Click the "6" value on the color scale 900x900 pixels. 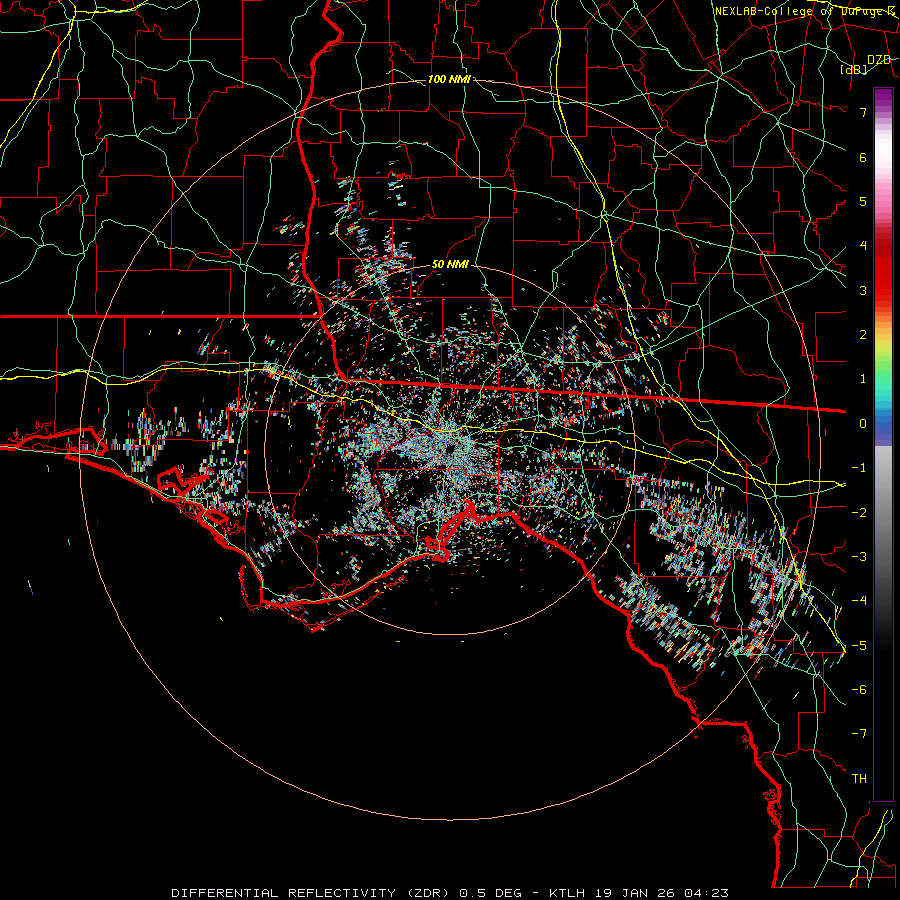863,157
